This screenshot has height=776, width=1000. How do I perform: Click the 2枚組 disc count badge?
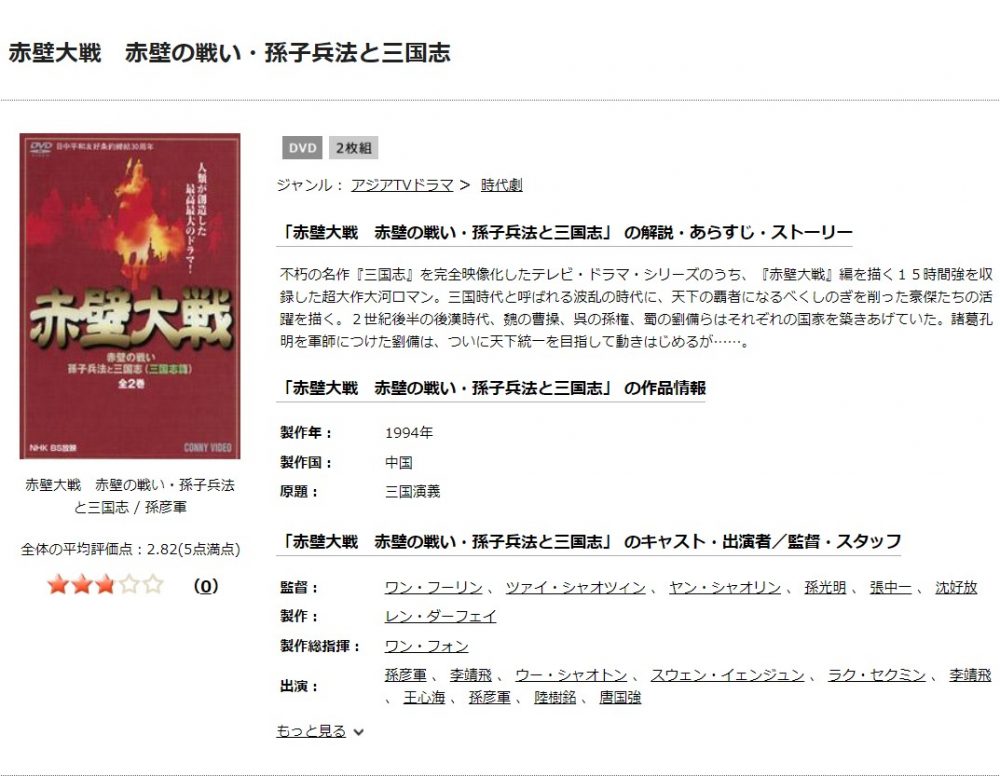353,148
